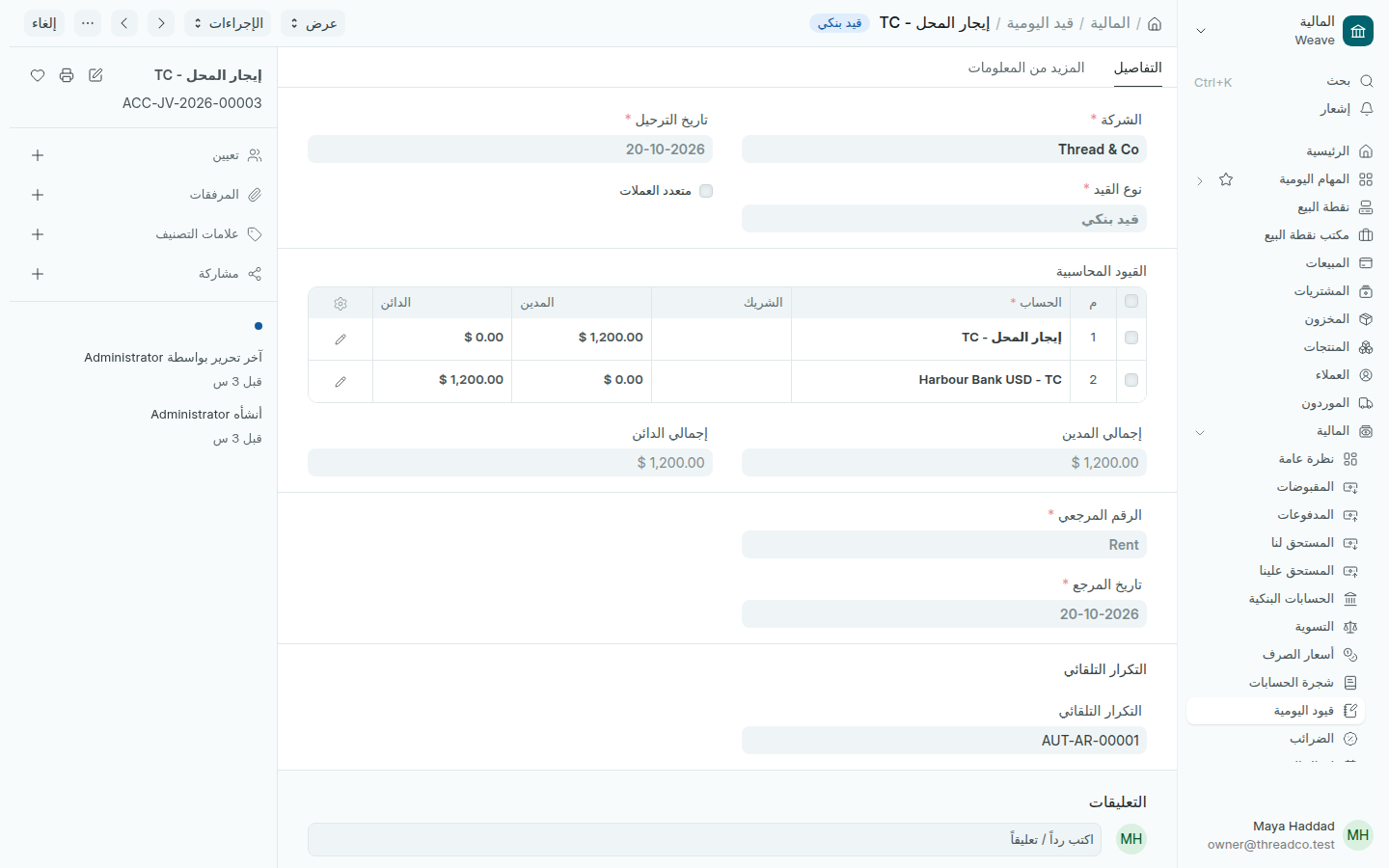Open قيود اليومية in the sidebar

tap(1276, 711)
